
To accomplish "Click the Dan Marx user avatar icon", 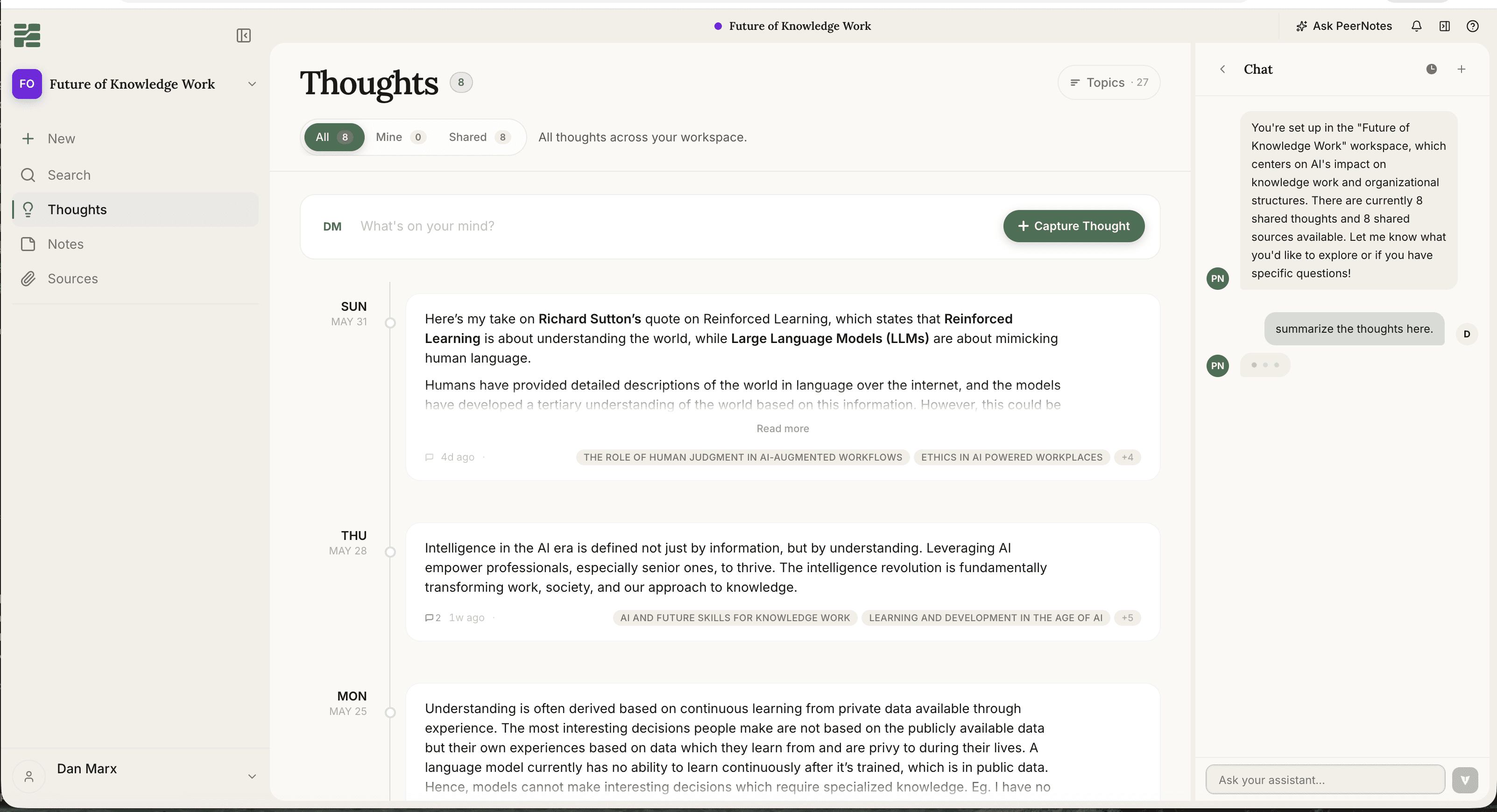I will [x=28, y=777].
